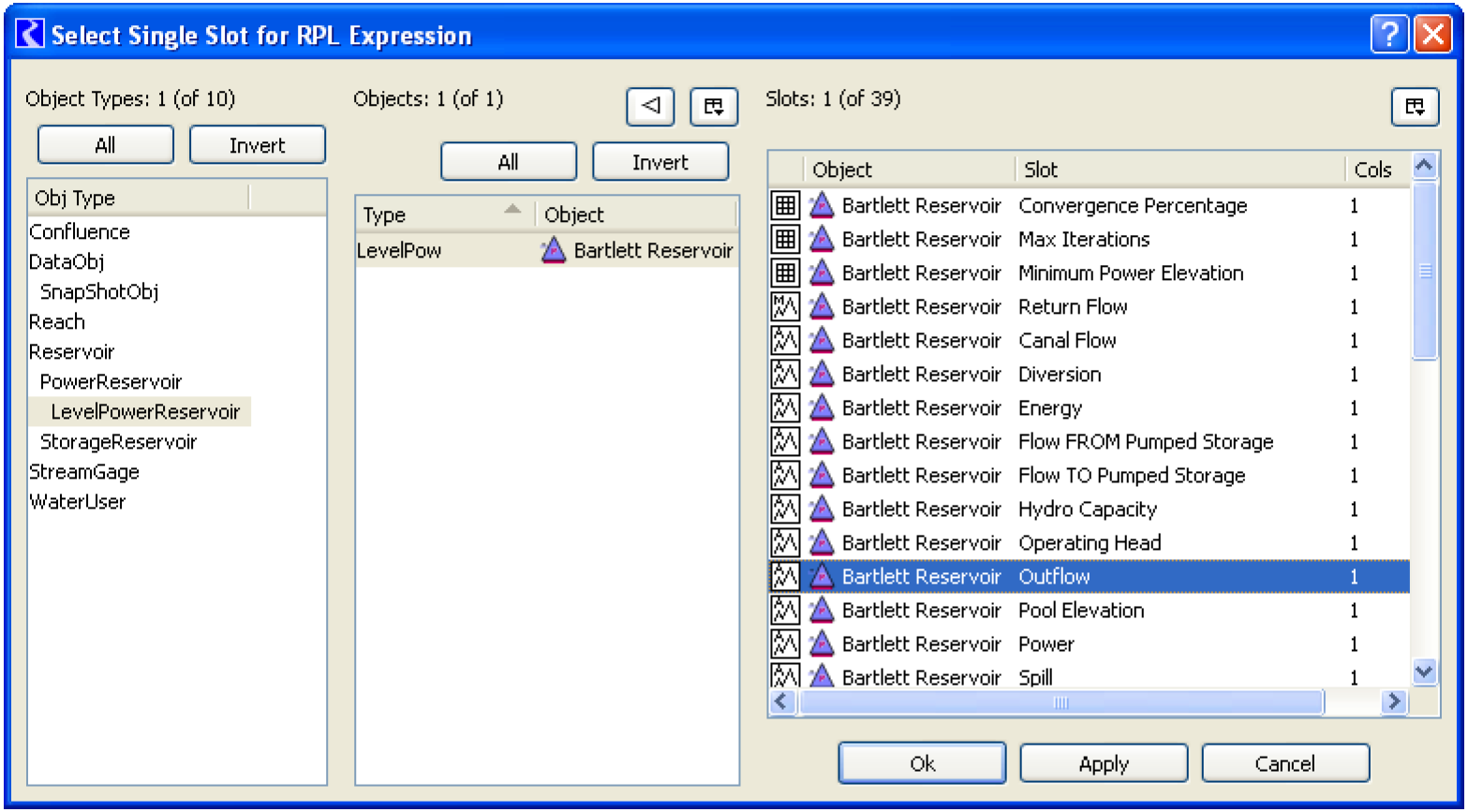The image size is (1468, 812).
Task: Open the Objects panel column options icon
Action: (x=714, y=107)
